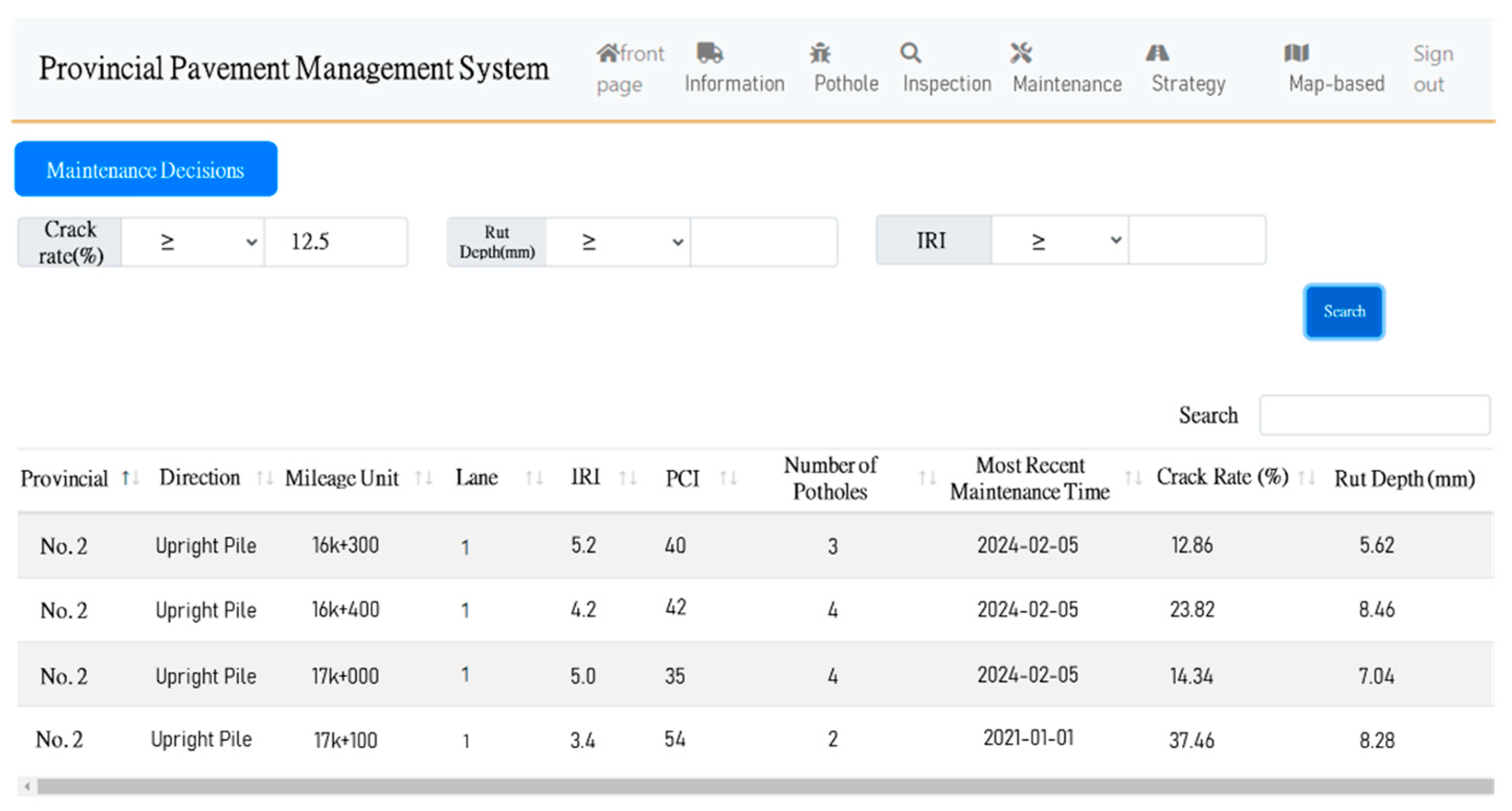1512x811 pixels.
Task: Click the home icon for front page
Action: click(x=608, y=53)
